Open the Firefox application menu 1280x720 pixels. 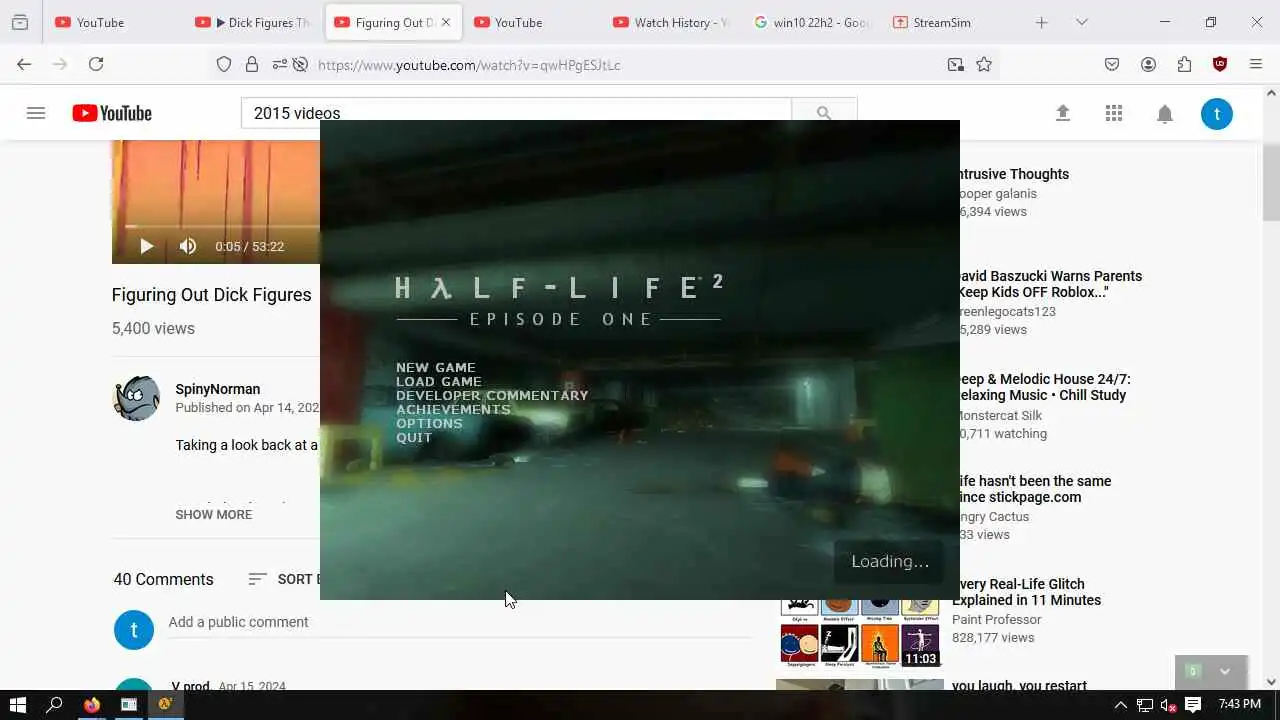click(x=1256, y=64)
